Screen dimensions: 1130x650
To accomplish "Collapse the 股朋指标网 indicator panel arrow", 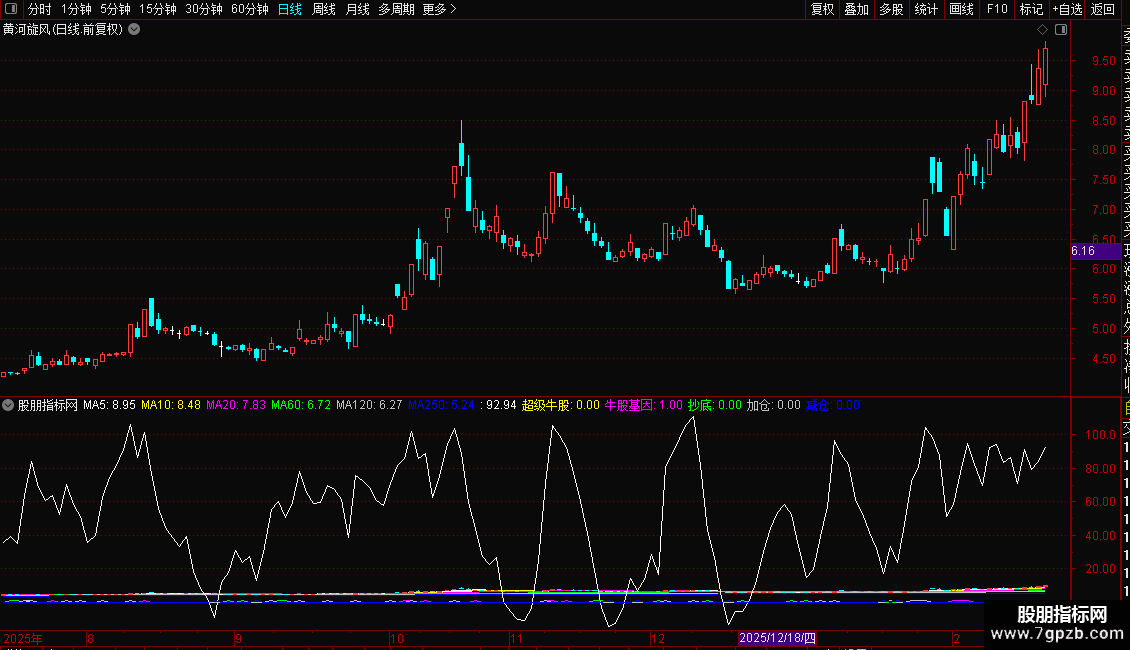I will [x=8, y=405].
